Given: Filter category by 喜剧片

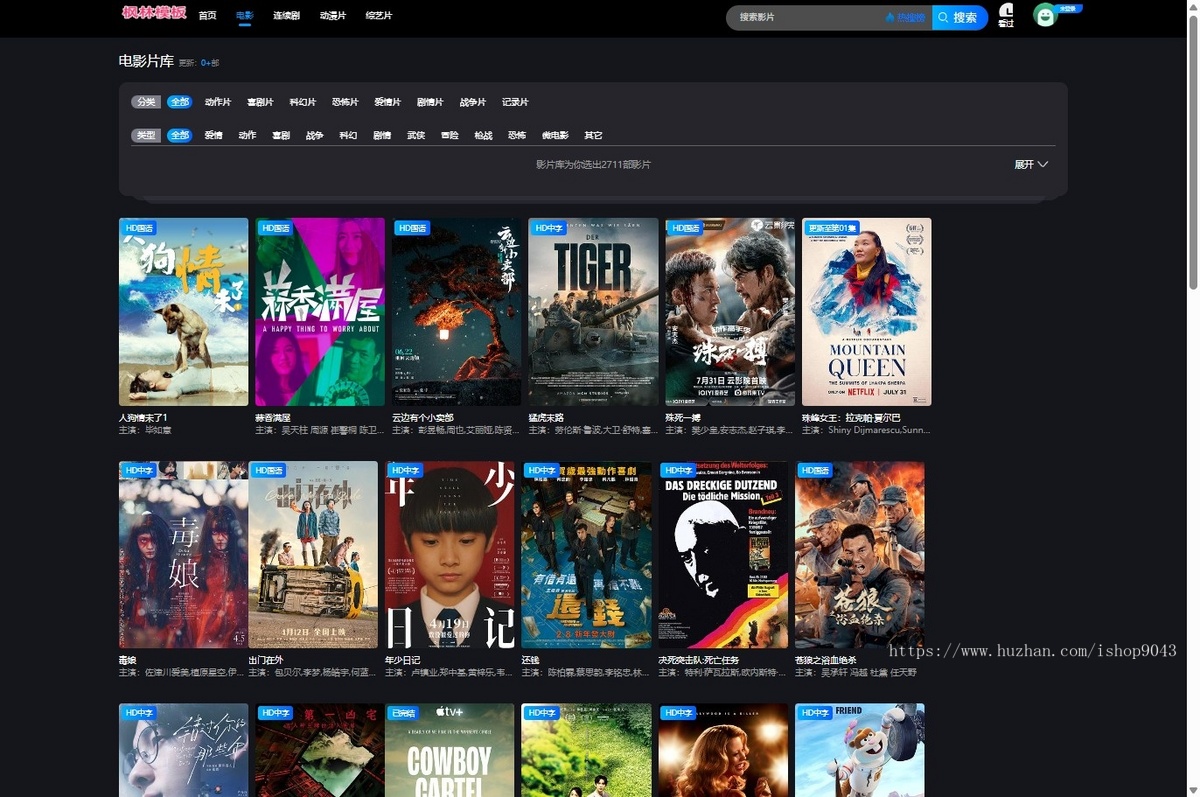Looking at the screenshot, I should pyautogui.click(x=261, y=102).
